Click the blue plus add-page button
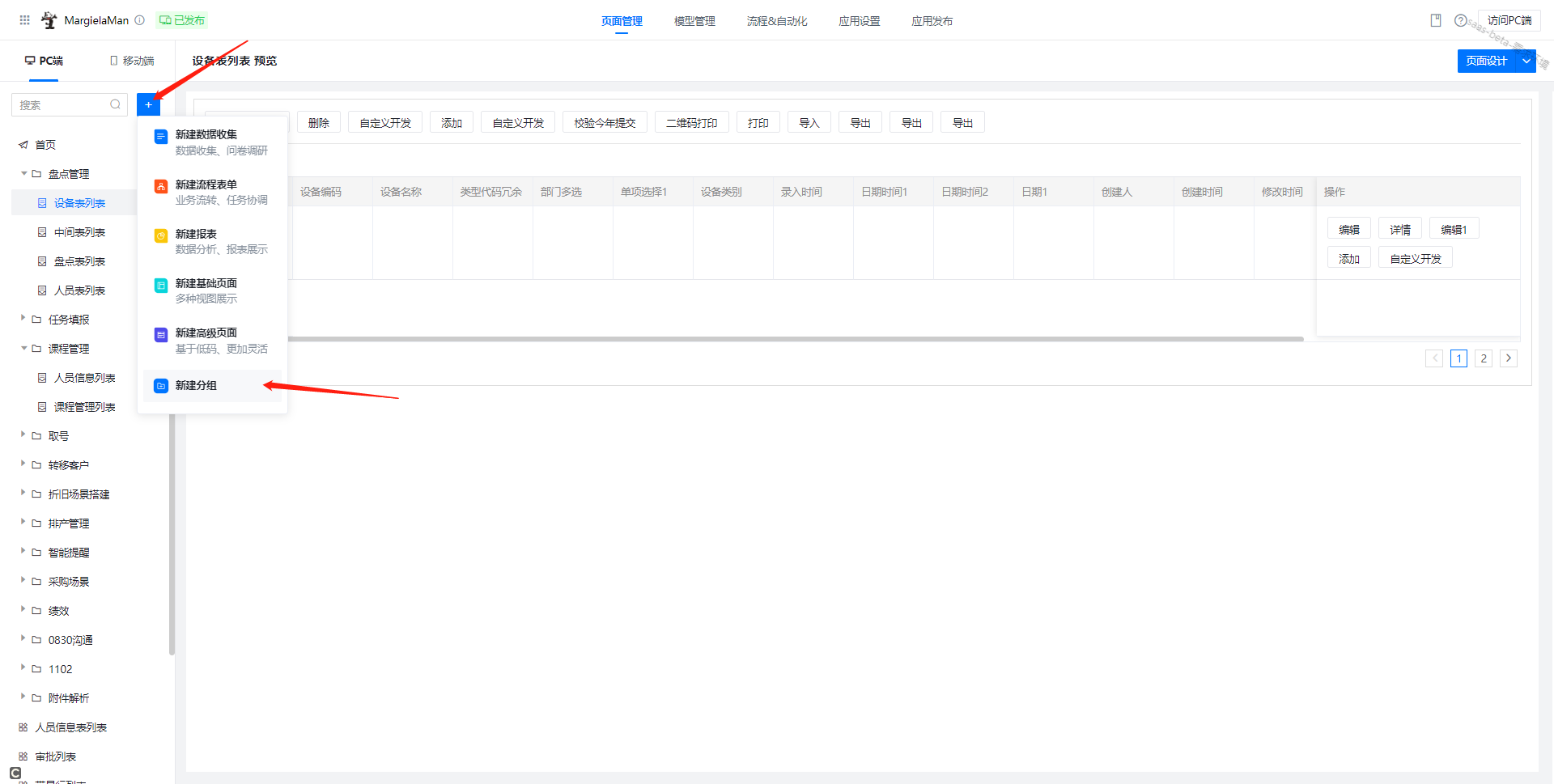The image size is (1554, 784). 148,104
